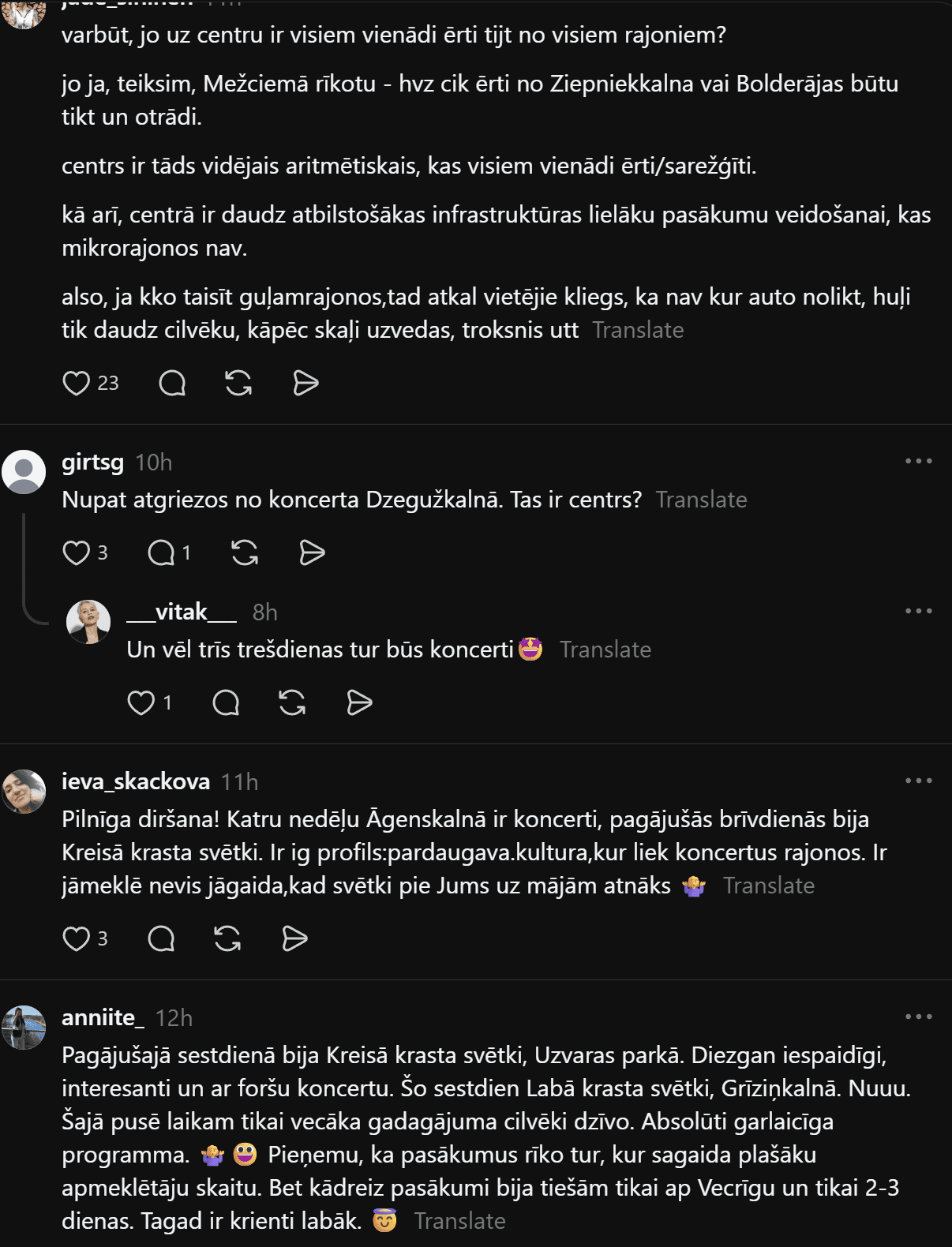Open __vitak__'s profile by username
This screenshot has width=952, height=1247.
pos(182,612)
